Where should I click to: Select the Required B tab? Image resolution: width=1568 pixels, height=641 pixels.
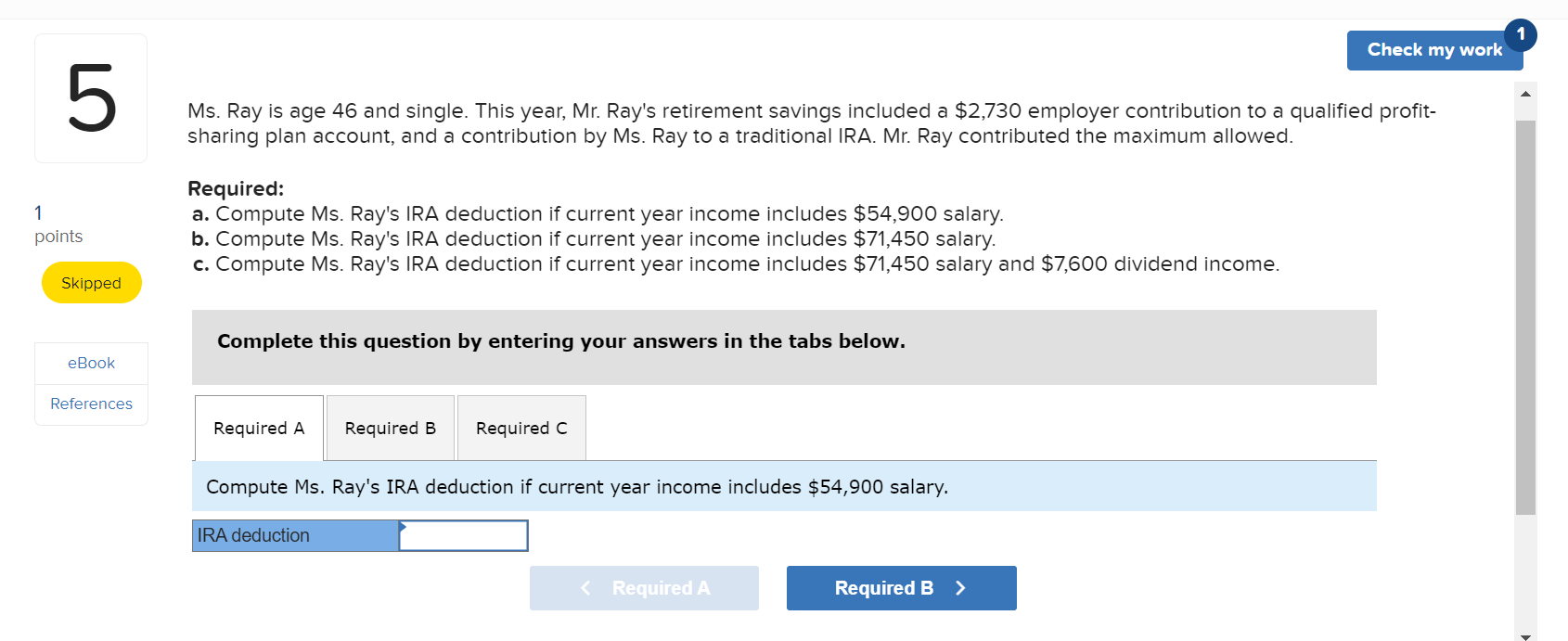click(390, 428)
